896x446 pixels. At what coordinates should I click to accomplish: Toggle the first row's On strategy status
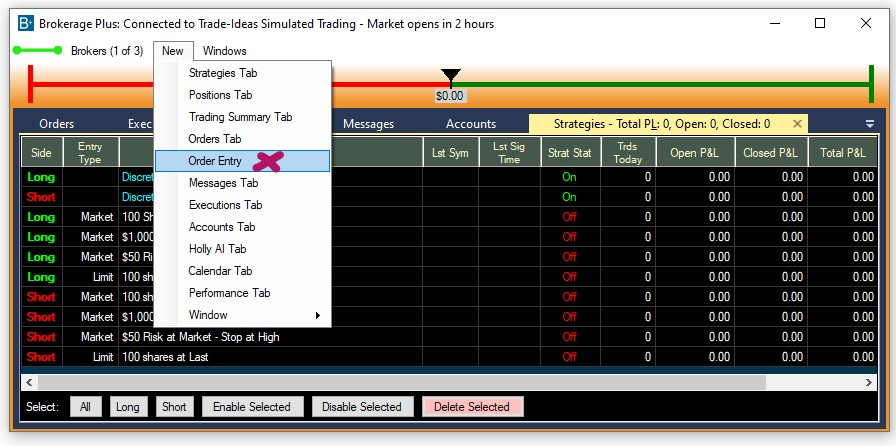click(x=569, y=177)
